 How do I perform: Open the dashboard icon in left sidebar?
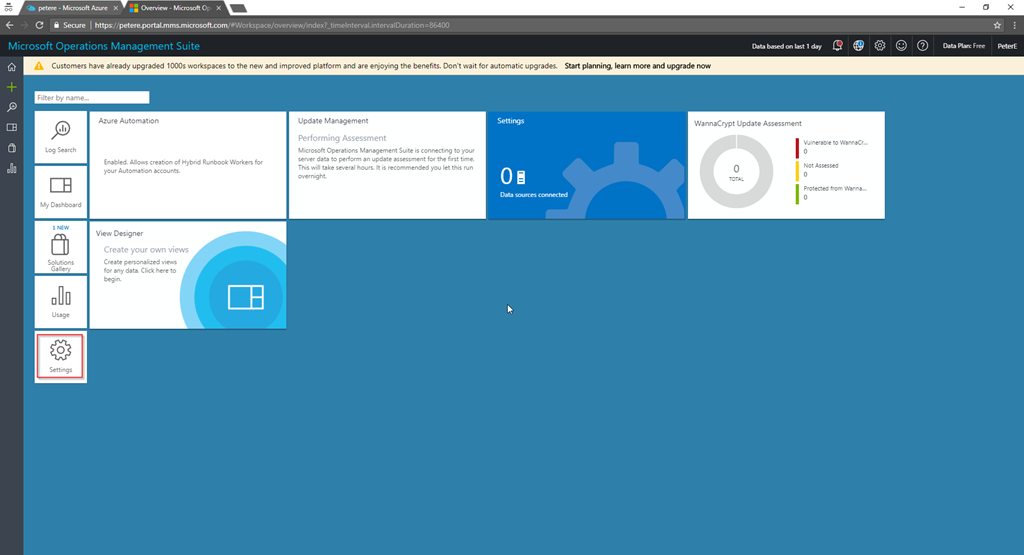tap(11, 127)
